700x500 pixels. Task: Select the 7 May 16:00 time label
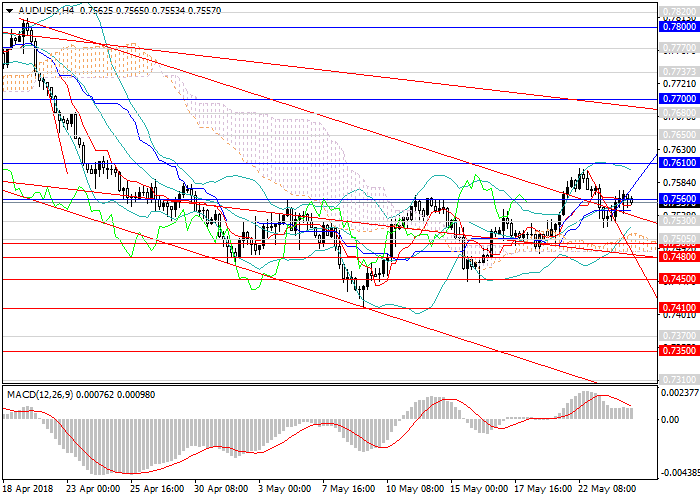[350, 490]
